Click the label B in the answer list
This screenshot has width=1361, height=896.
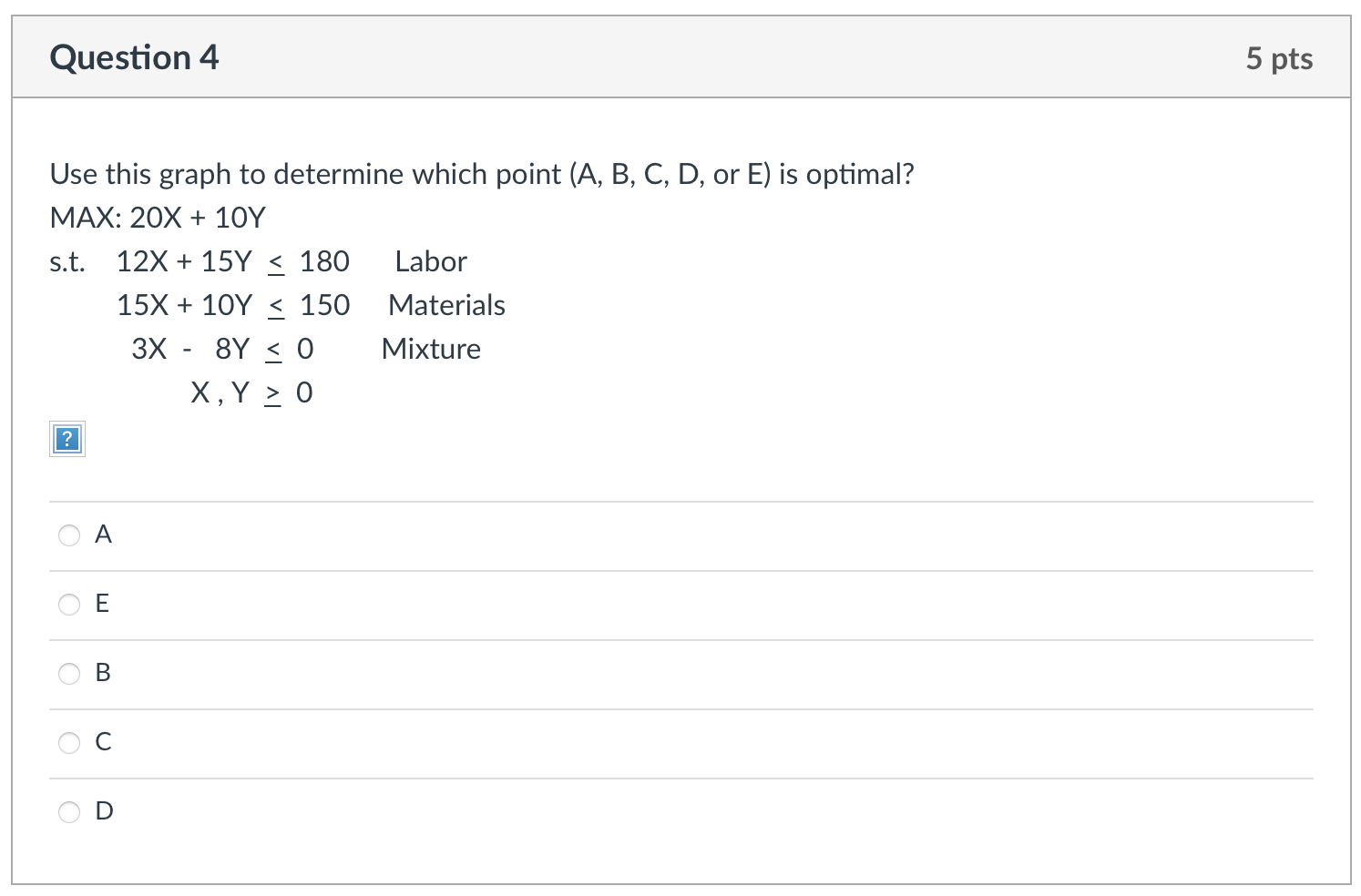point(103,673)
